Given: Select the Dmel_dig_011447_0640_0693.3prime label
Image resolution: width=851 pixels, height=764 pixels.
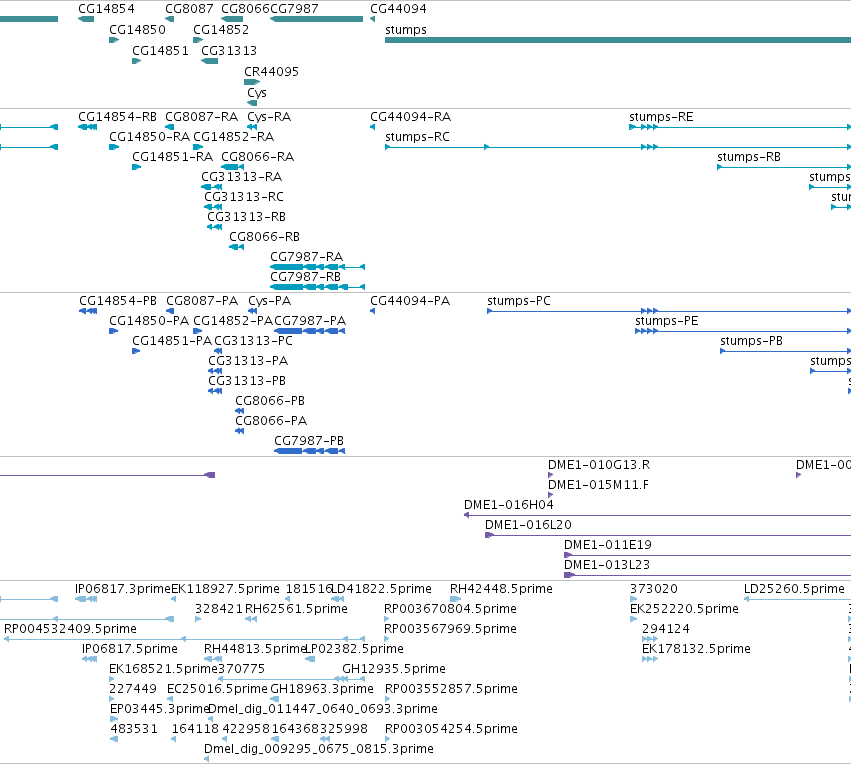Looking at the screenshot, I should click(x=323, y=709).
